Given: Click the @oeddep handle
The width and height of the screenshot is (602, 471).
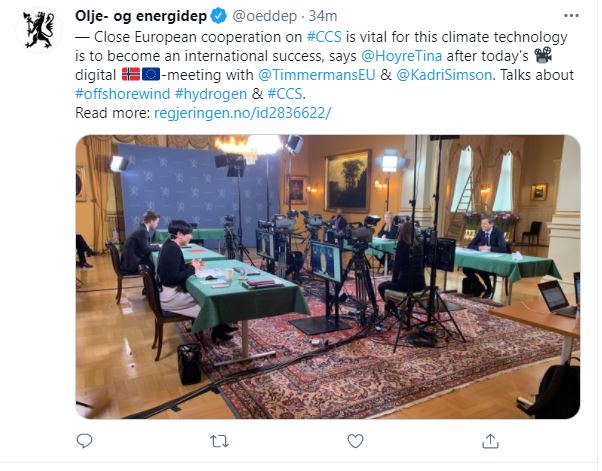Looking at the screenshot, I should (x=265, y=16).
